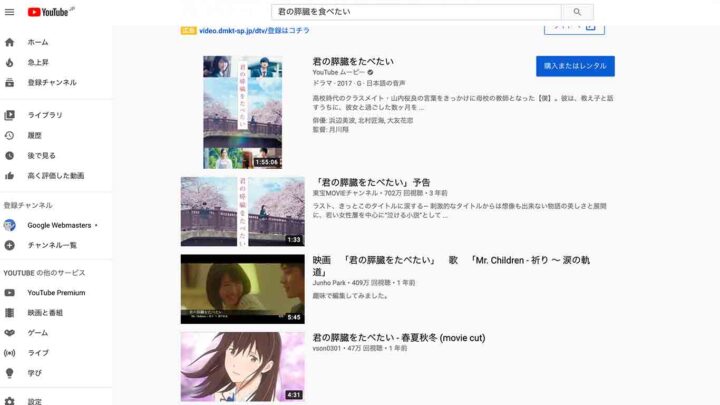Click the 設定 settings gear icon
Screen dimensions: 720x405
[10, 401]
